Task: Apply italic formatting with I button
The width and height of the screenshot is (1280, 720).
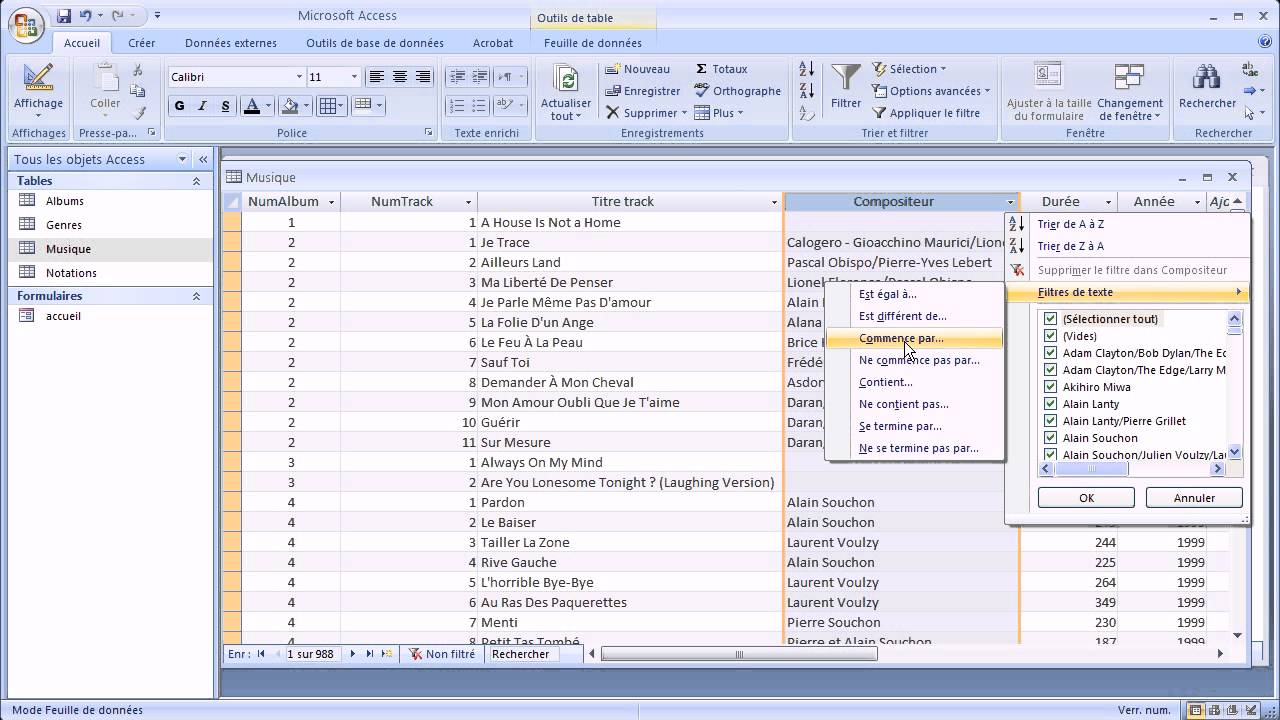Action: coord(202,106)
